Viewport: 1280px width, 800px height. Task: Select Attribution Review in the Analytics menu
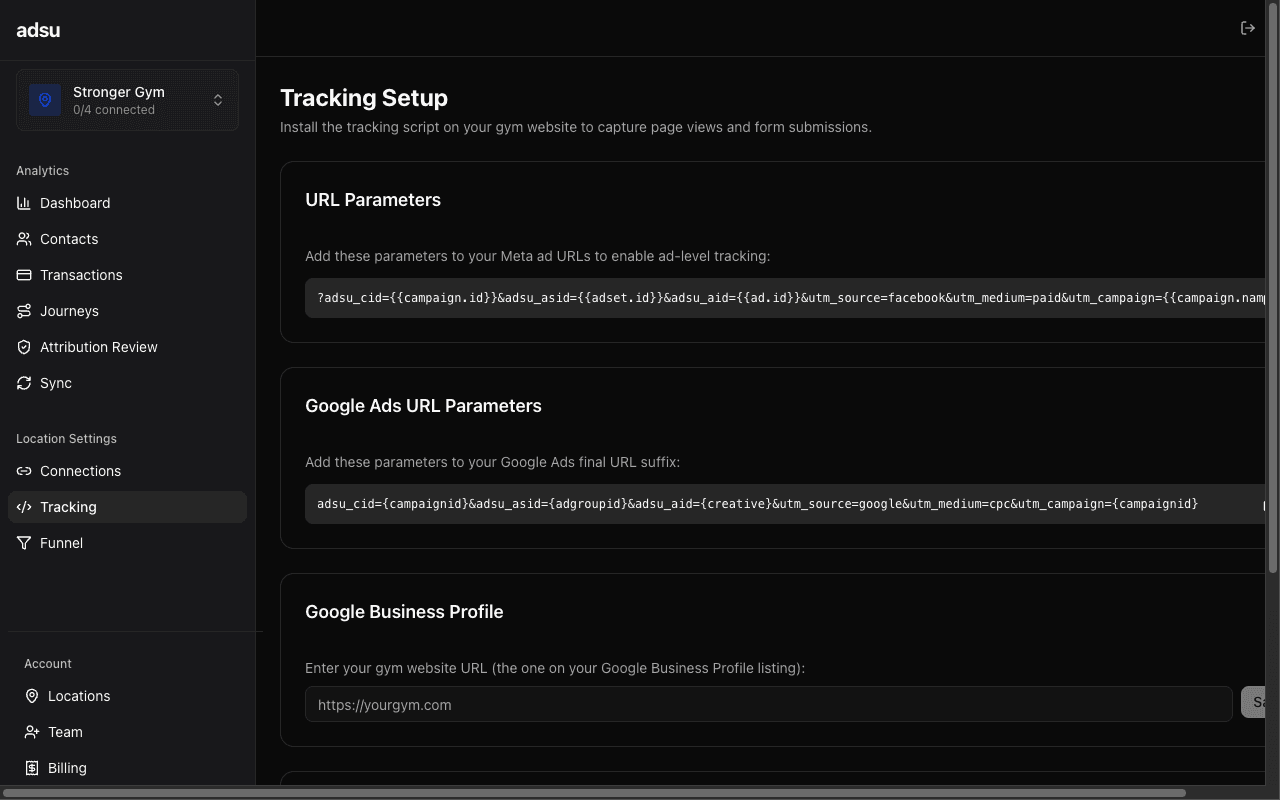tap(98, 347)
